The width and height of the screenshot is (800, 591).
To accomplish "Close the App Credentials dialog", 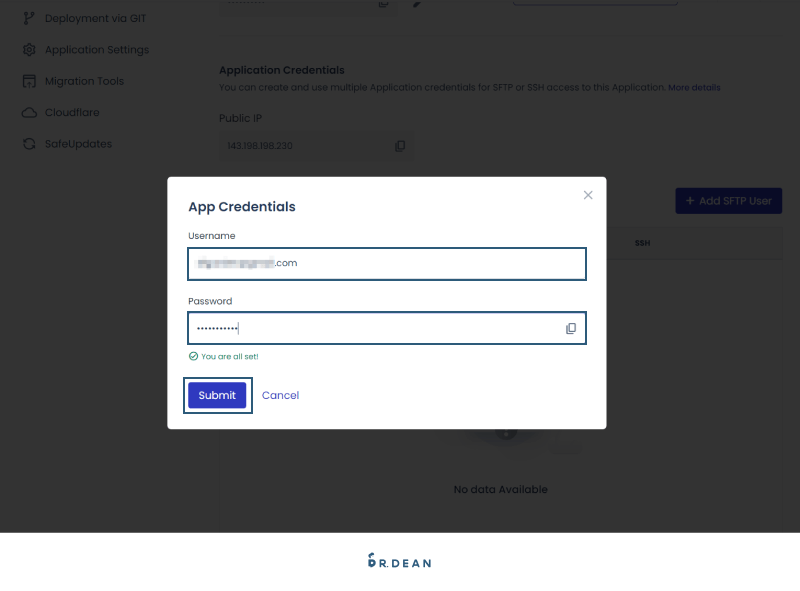I will pos(588,195).
